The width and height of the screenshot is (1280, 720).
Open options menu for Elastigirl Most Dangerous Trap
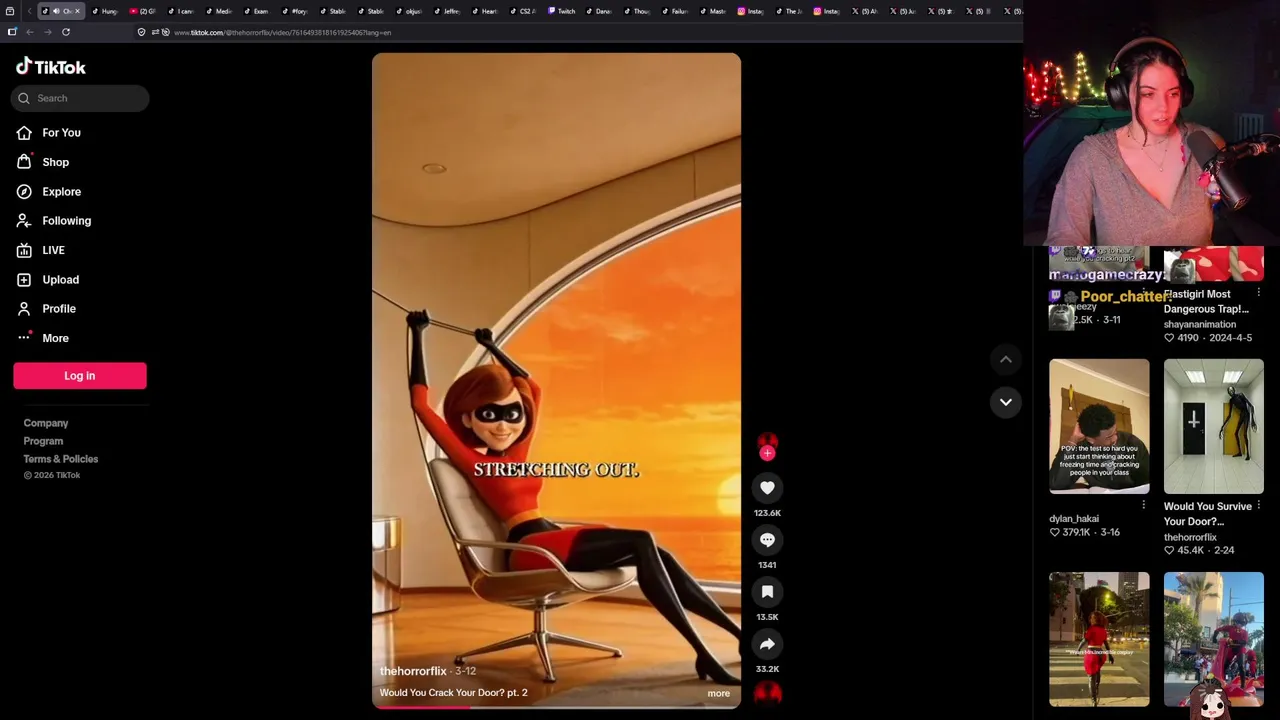click(x=1258, y=293)
